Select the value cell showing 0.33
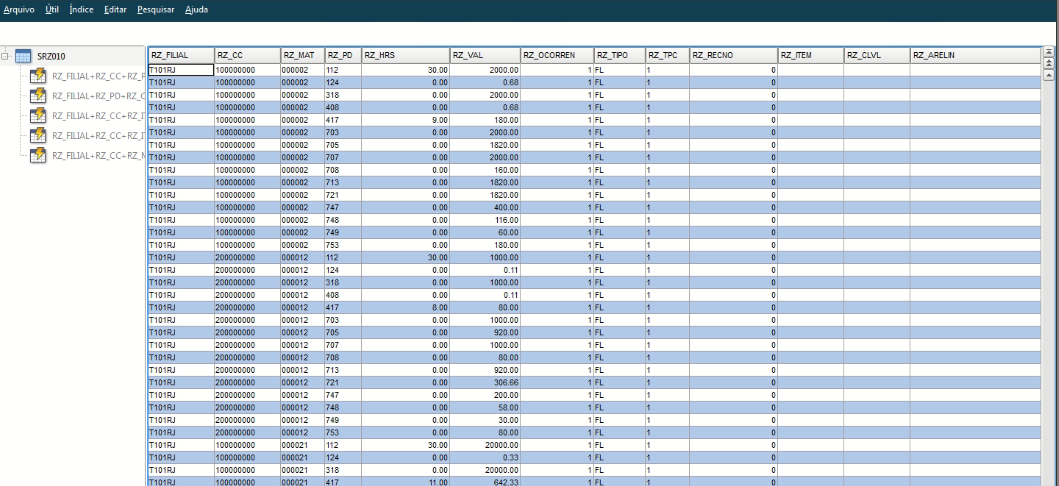The height and width of the screenshot is (486, 1059). pos(486,457)
